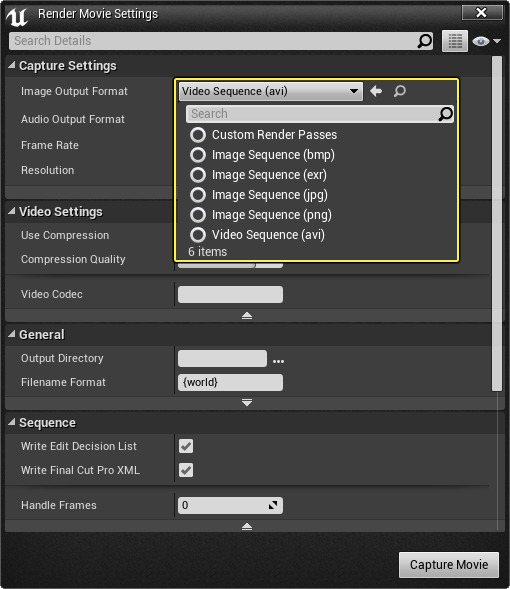
Task: Select Image Sequence (jpg) option
Action: (259, 195)
